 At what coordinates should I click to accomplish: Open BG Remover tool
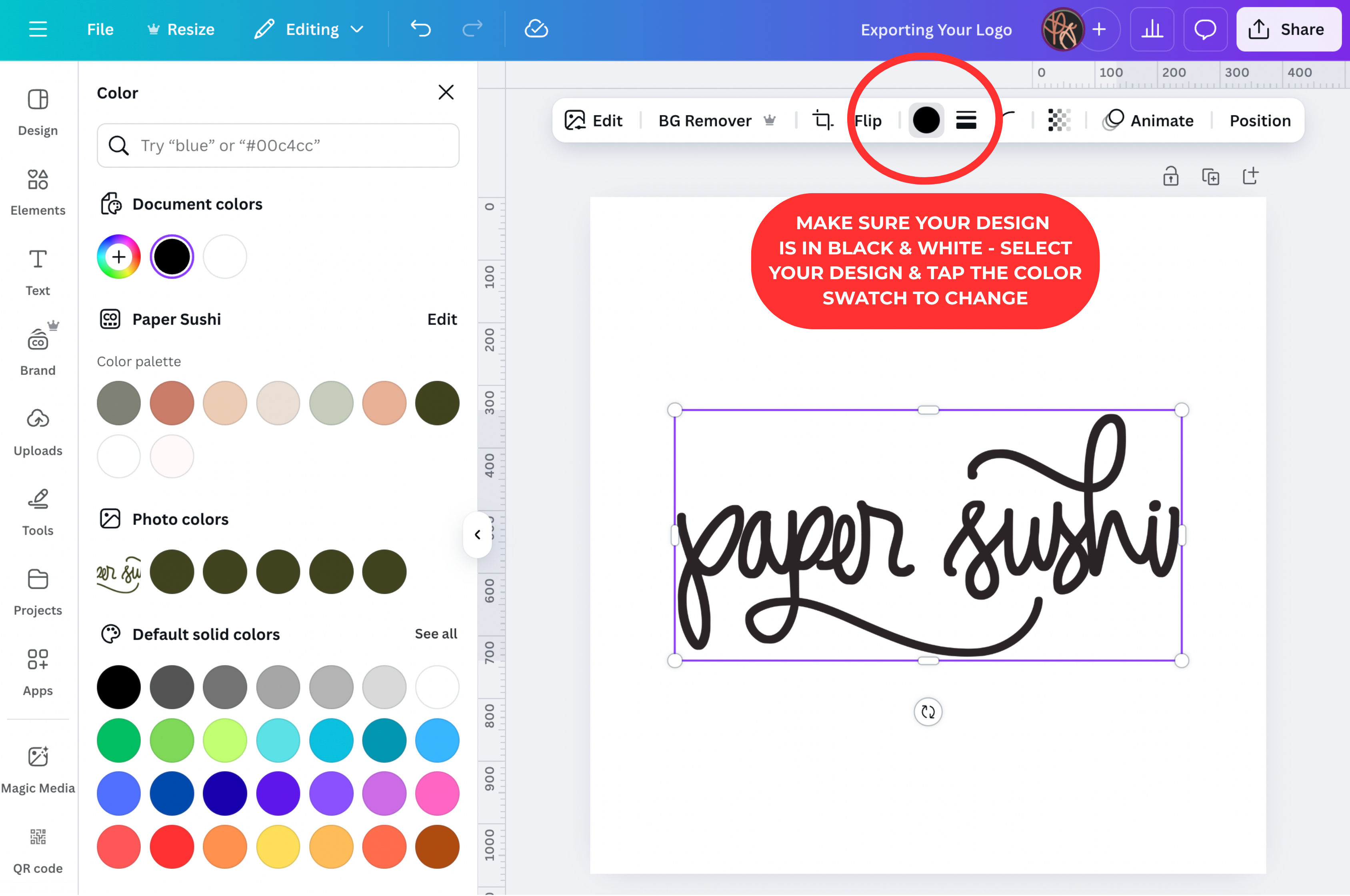coord(717,120)
